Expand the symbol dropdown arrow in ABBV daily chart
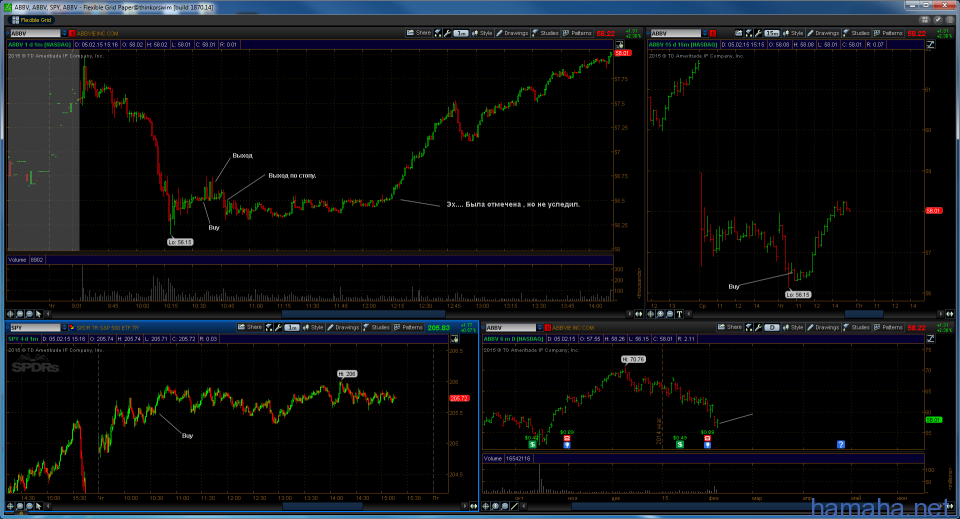960x519 pixels. [x=540, y=327]
